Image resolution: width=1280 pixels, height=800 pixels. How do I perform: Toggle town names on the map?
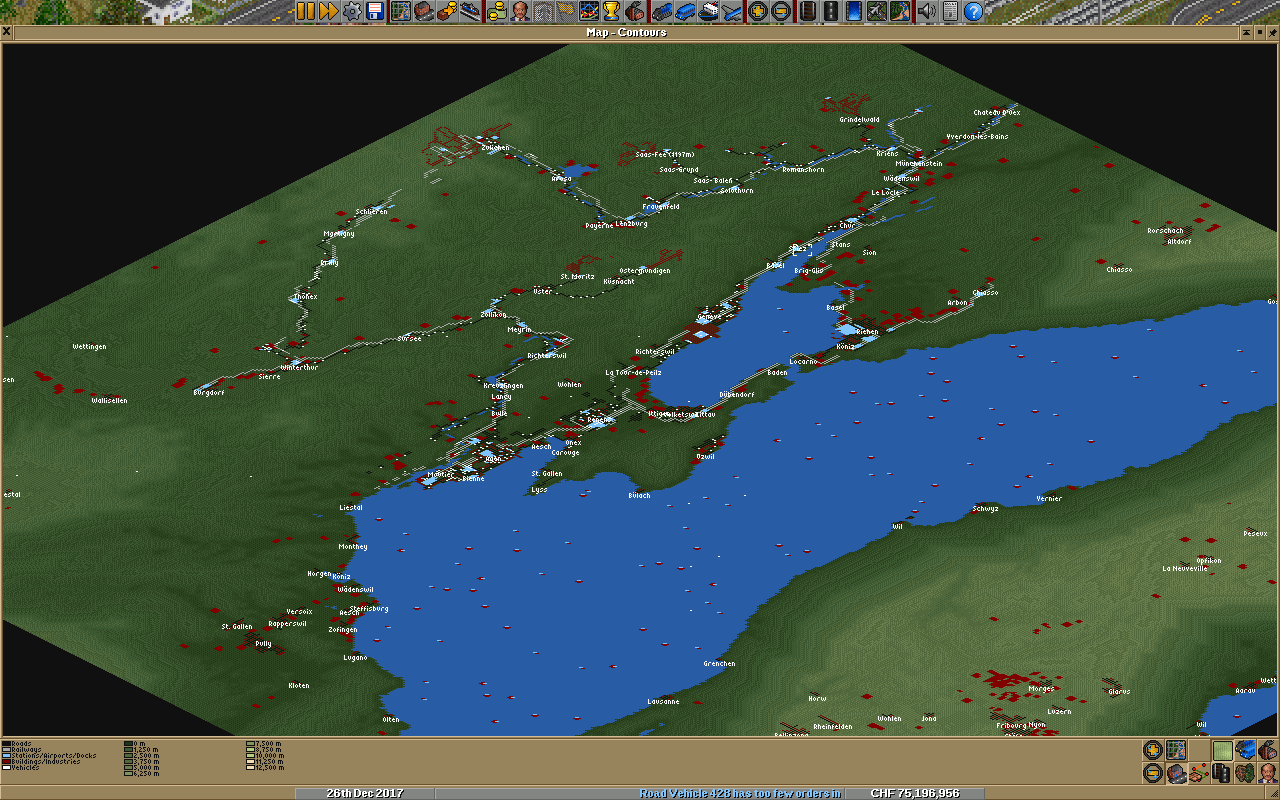1176,773
